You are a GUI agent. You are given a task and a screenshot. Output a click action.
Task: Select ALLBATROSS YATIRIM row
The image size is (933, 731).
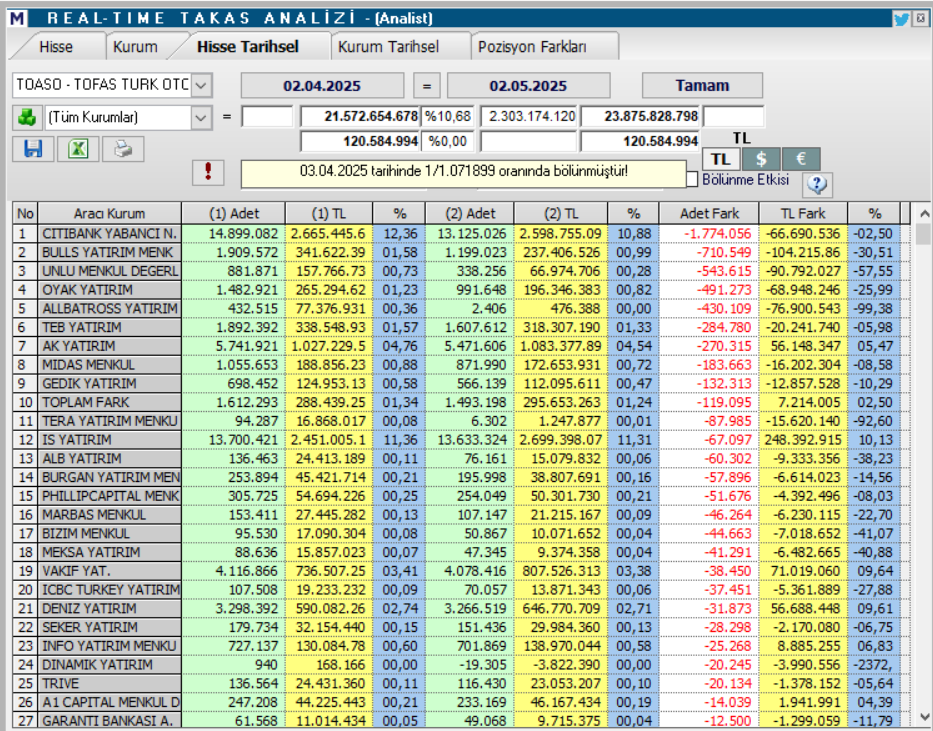click(x=462, y=309)
